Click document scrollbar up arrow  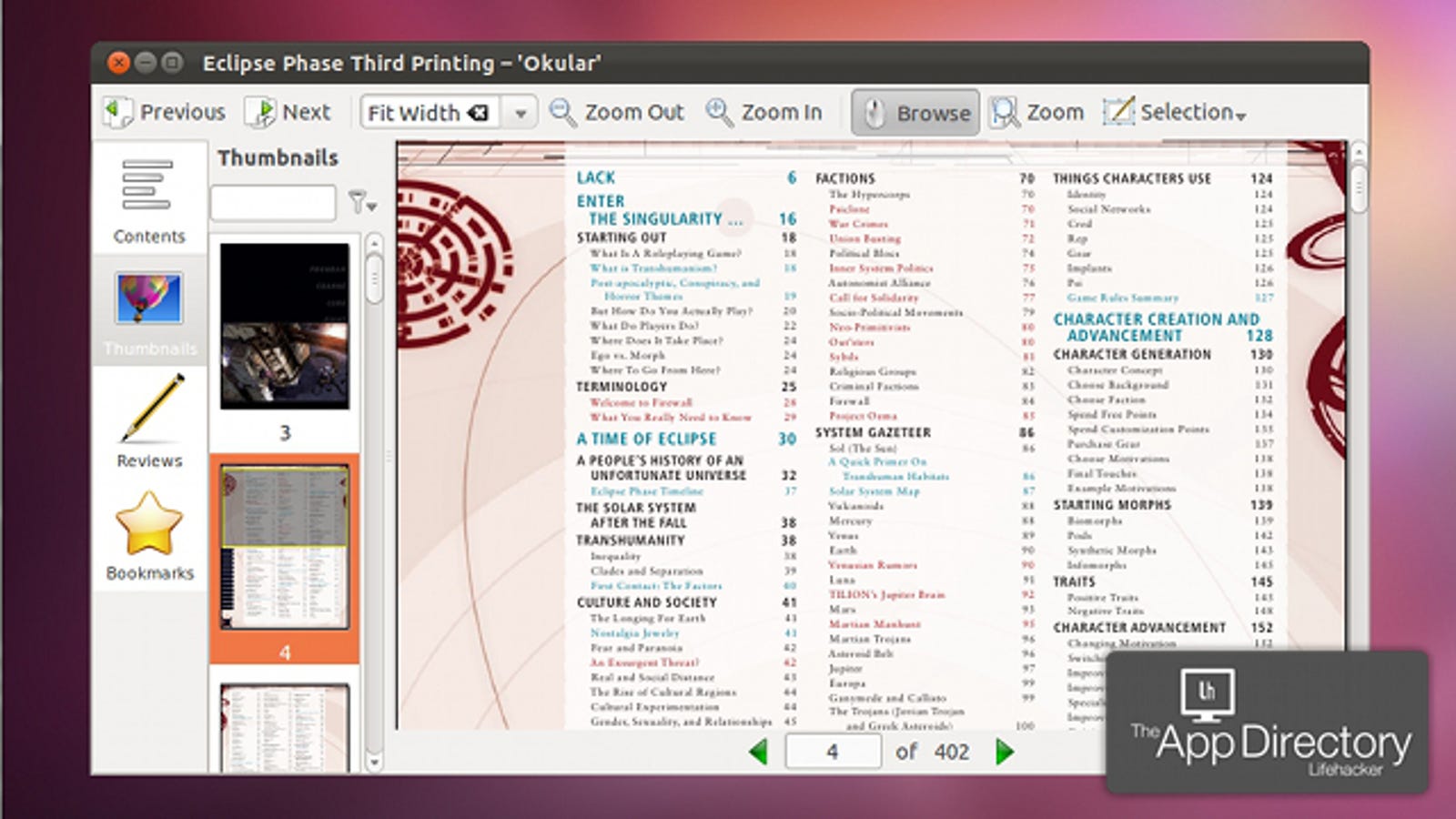(x=1359, y=152)
